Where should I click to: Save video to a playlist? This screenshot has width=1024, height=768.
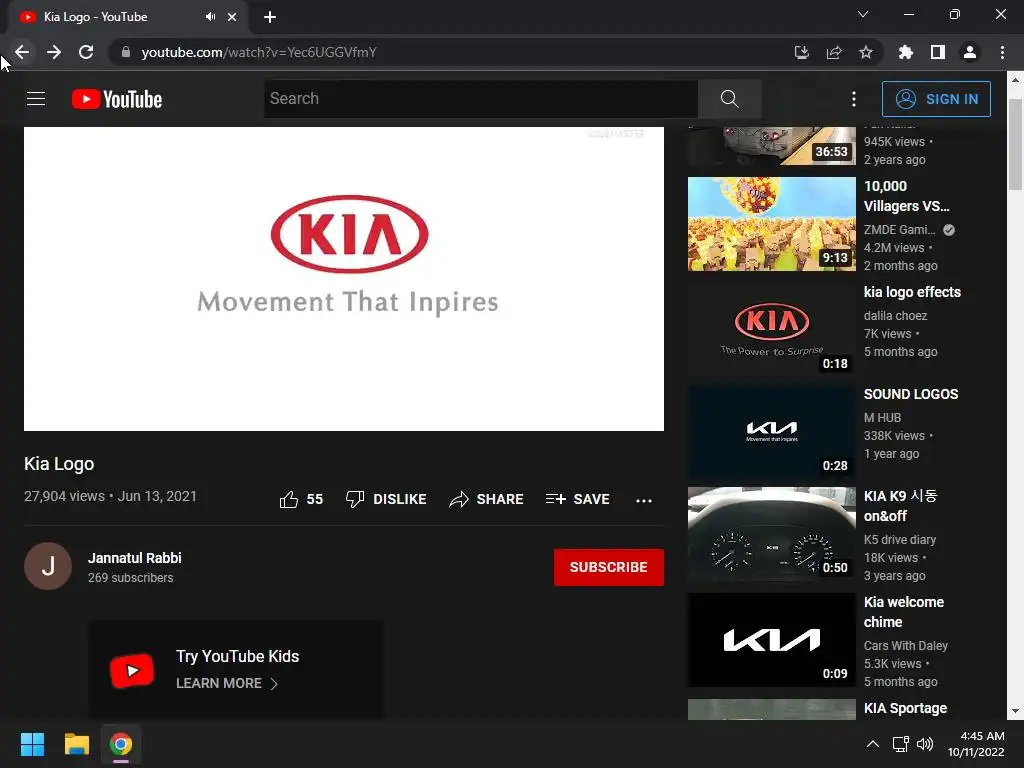coord(578,500)
